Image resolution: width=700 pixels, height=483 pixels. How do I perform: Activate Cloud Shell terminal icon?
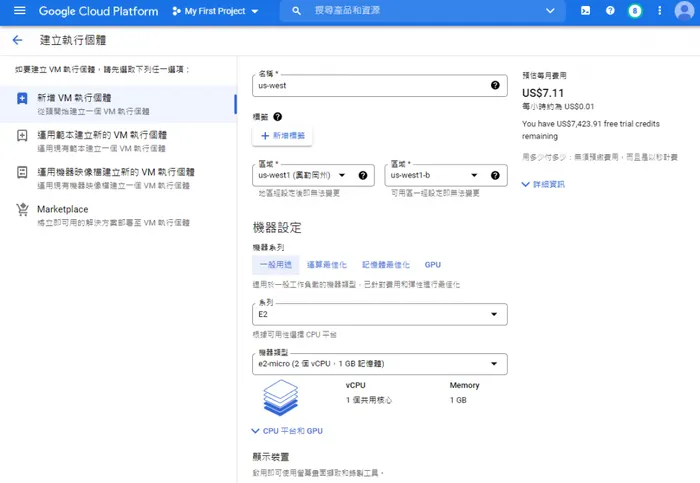[x=585, y=11]
